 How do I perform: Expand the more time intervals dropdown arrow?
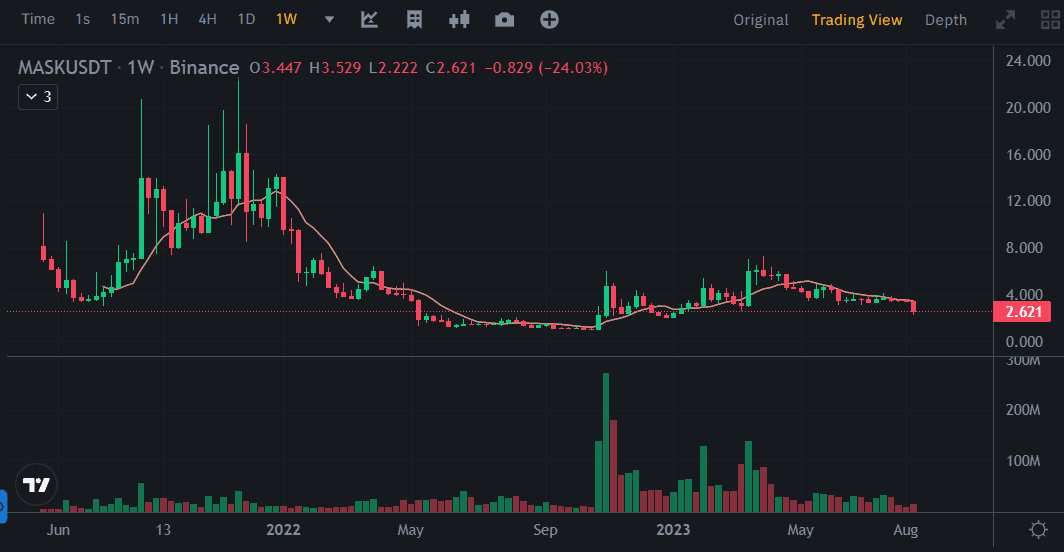coord(329,19)
